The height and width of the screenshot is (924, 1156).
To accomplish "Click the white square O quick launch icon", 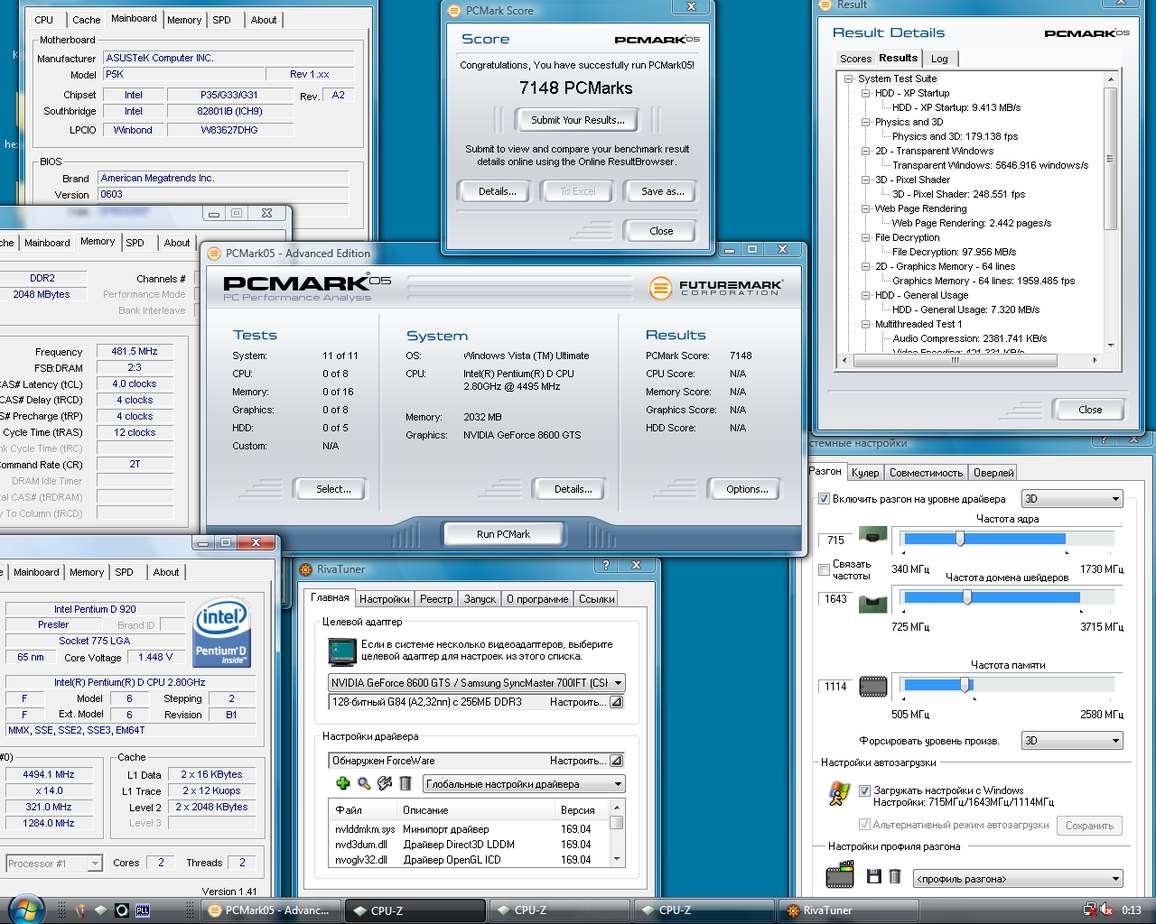I will pos(122,911).
